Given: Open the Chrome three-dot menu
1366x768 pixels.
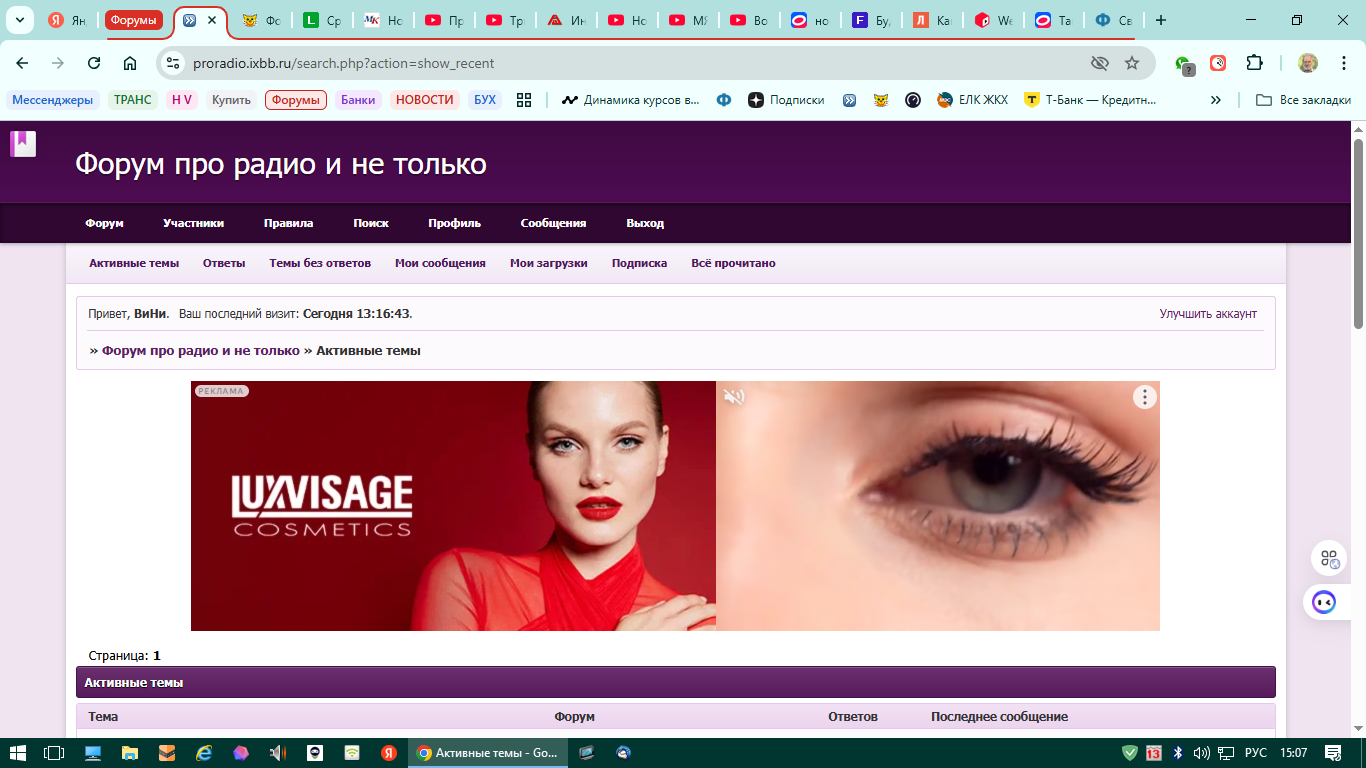Looking at the screenshot, I should (x=1343, y=63).
